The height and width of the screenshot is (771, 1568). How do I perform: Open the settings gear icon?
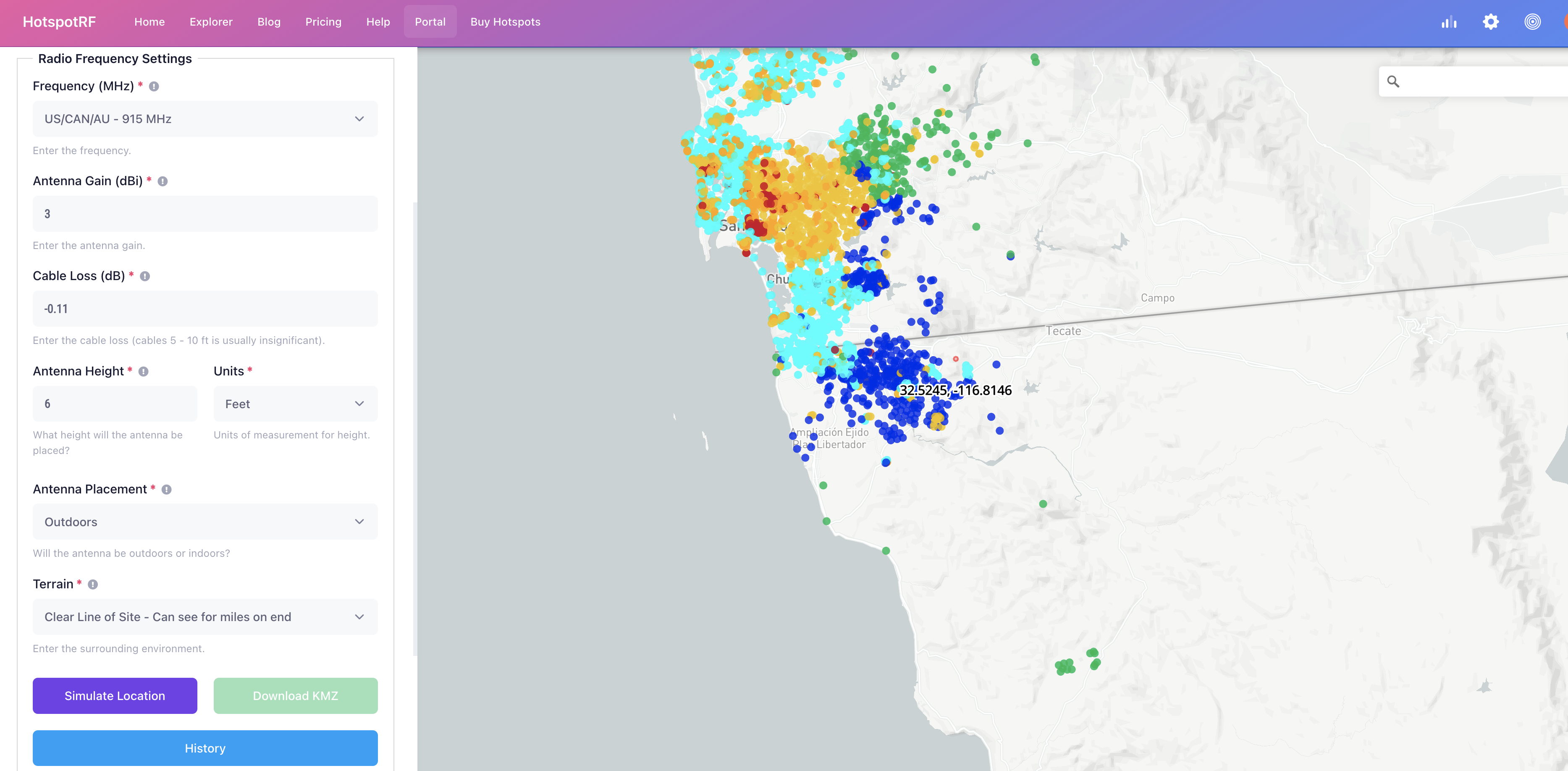(x=1490, y=23)
